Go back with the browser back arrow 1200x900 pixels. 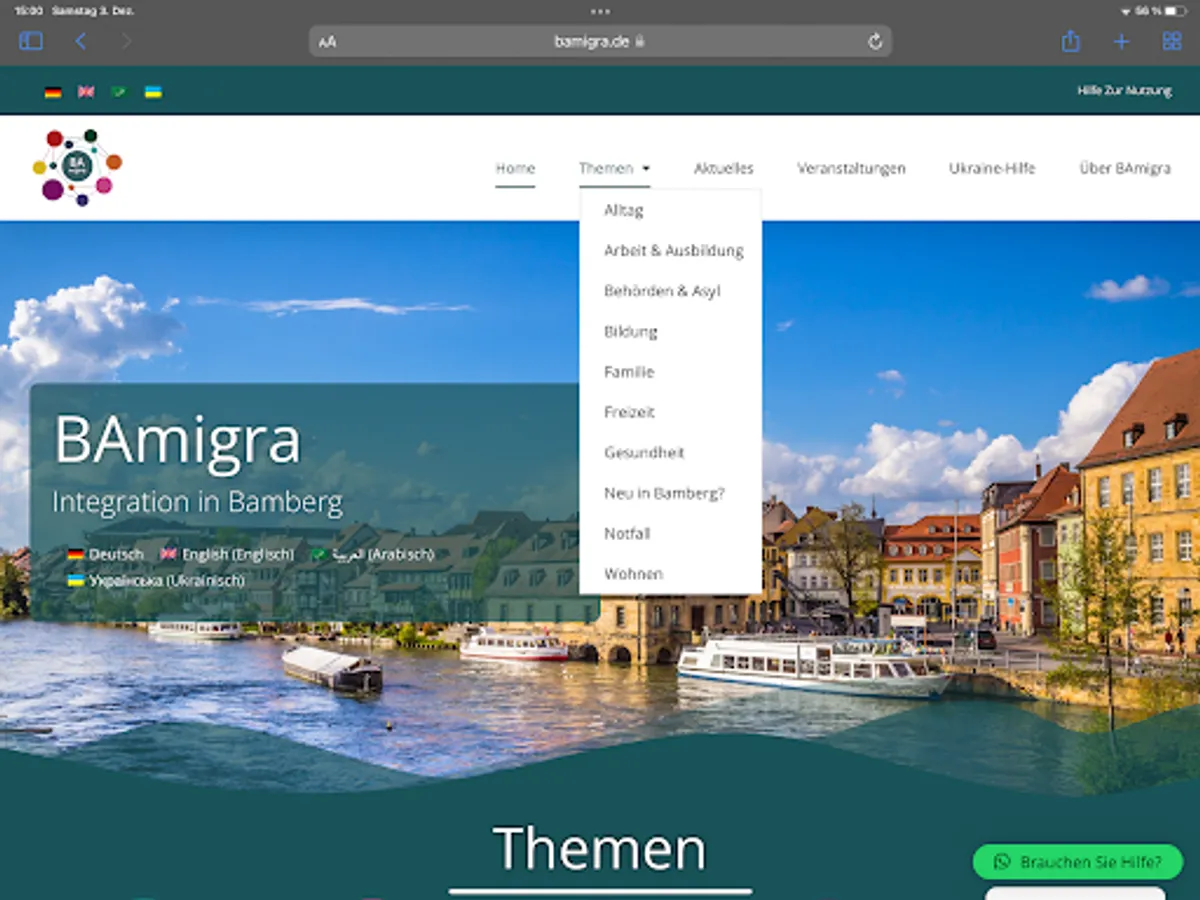81,41
